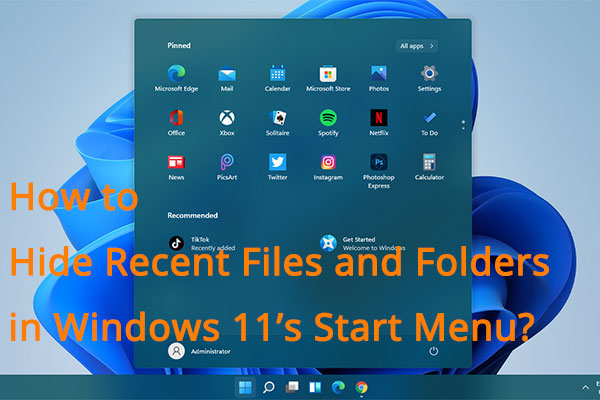Viewport: 600px width, 400px height.
Task: Click the Power button in Start menu
Action: point(434,351)
